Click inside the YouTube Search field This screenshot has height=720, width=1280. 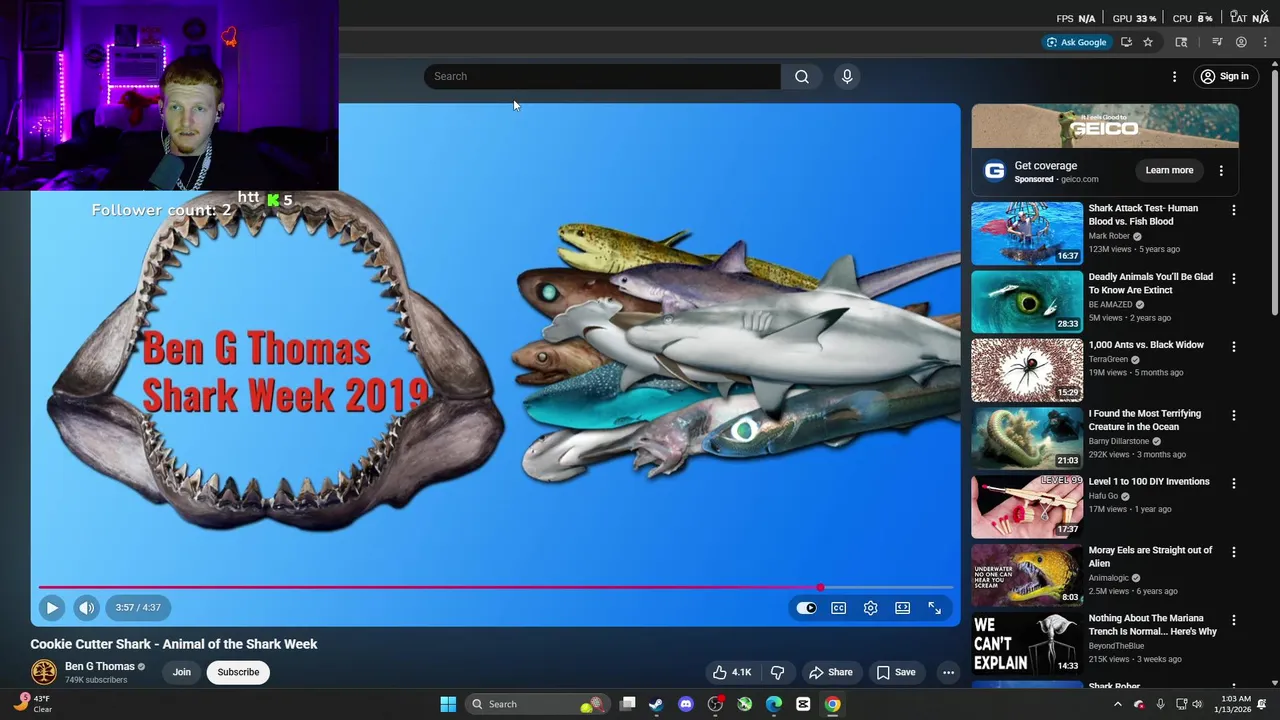[x=602, y=76]
